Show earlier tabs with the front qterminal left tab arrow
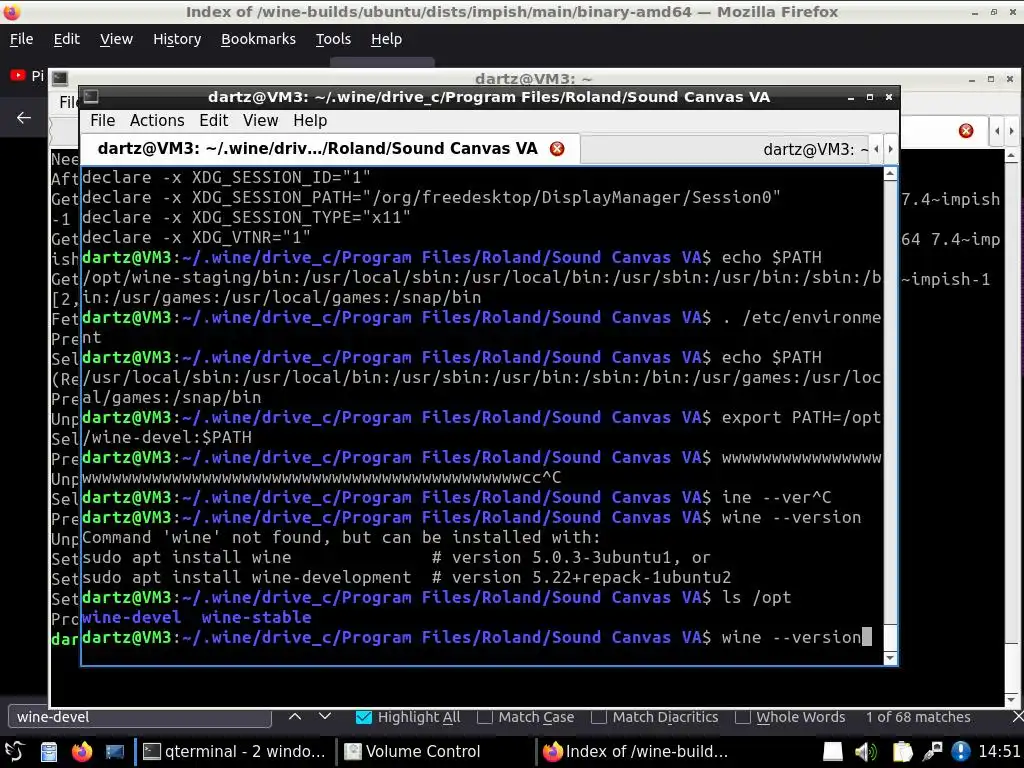This screenshot has height=768, width=1024. pos(876,150)
